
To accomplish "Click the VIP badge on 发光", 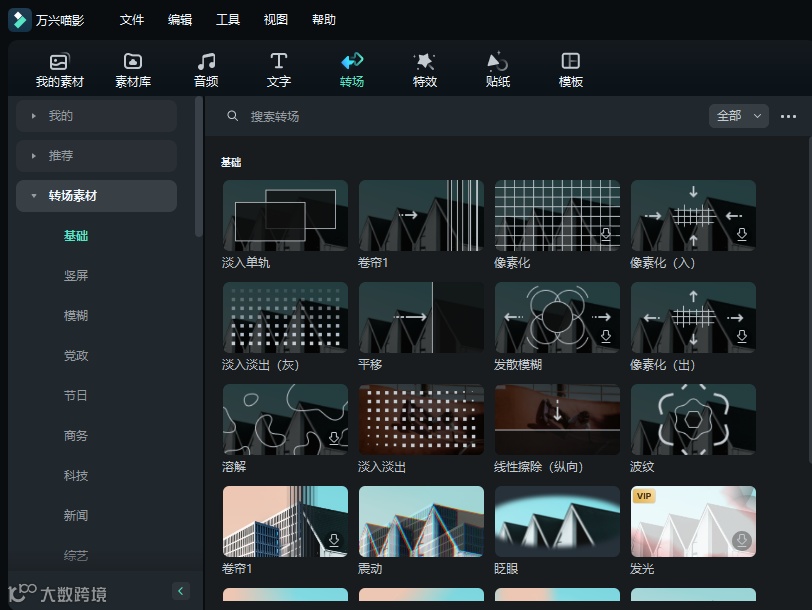I will coord(644,496).
